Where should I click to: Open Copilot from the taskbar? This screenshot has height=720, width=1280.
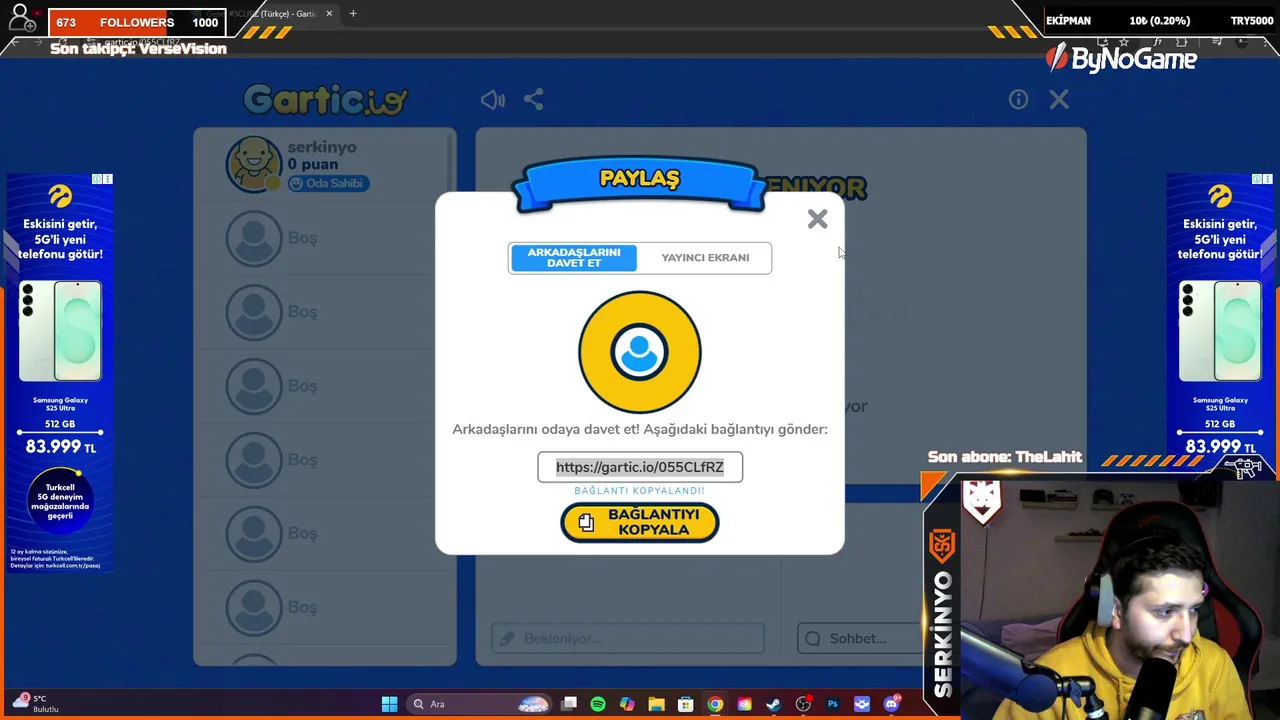click(x=627, y=704)
